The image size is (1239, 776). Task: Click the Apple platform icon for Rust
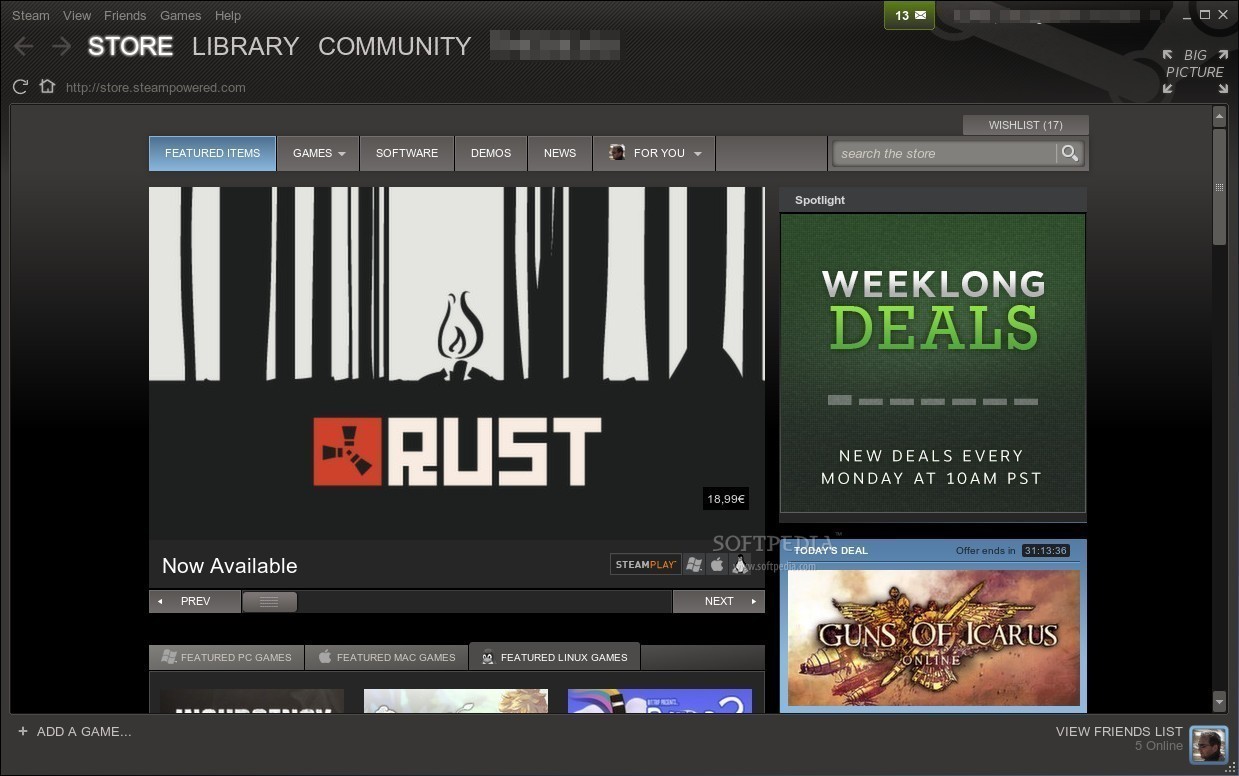717,565
